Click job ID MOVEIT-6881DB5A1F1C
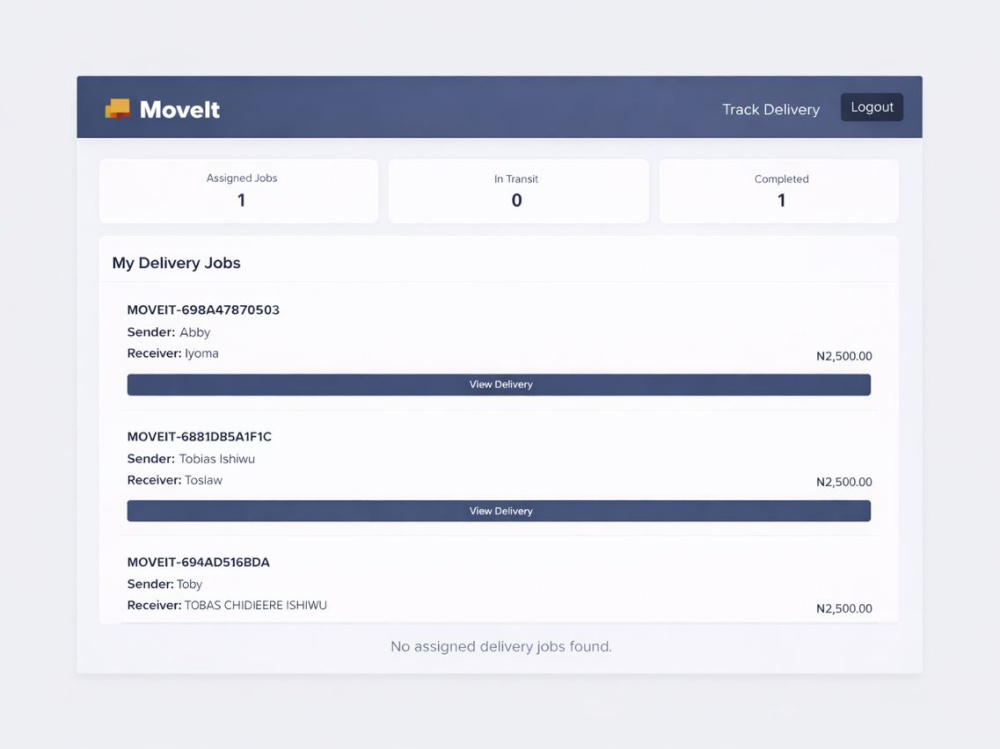Image resolution: width=1000 pixels, height=749 pixels. (199, 436)
